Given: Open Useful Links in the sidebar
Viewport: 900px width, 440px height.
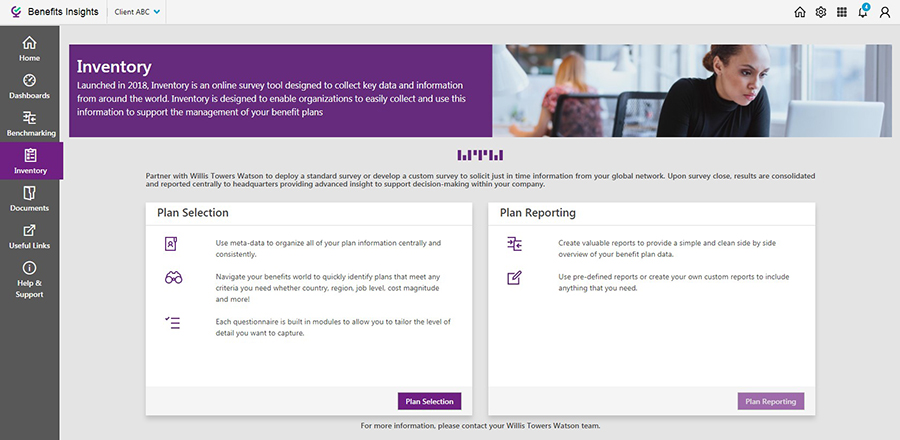Looking at the screenshot, I should (29, 236).
